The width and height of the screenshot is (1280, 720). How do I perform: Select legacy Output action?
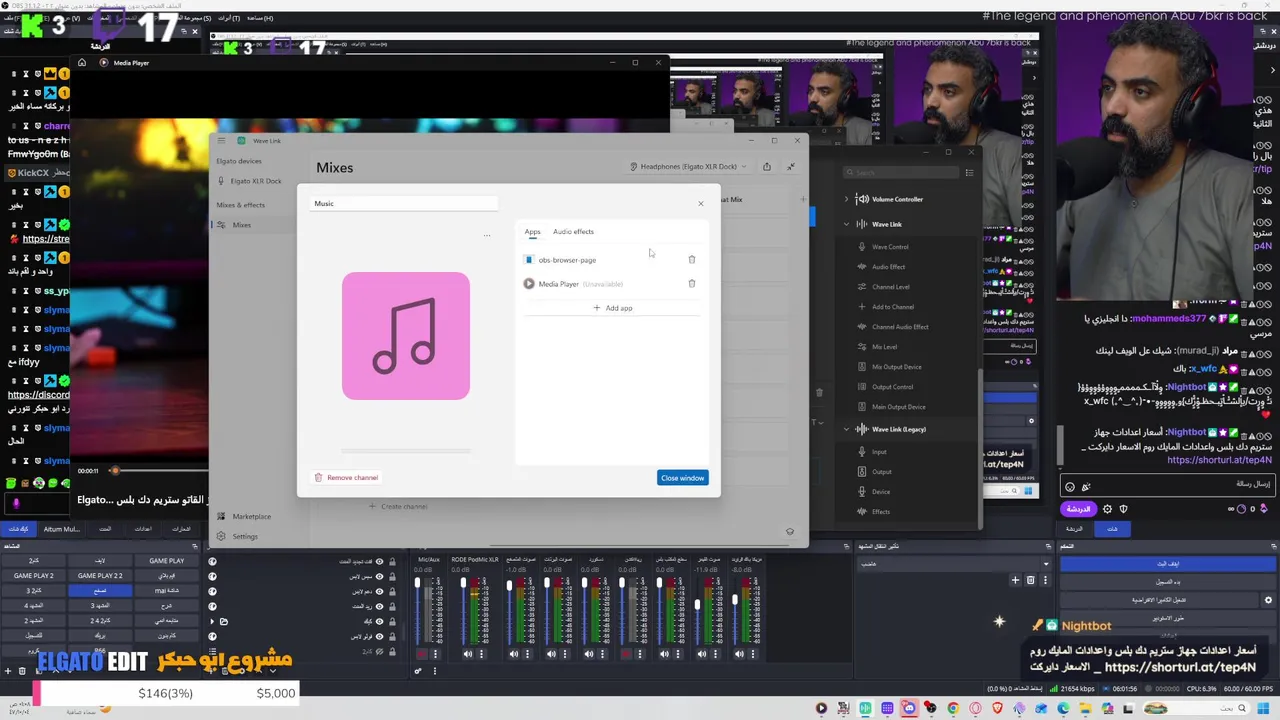pyautogui.click(x=881, y=472)
